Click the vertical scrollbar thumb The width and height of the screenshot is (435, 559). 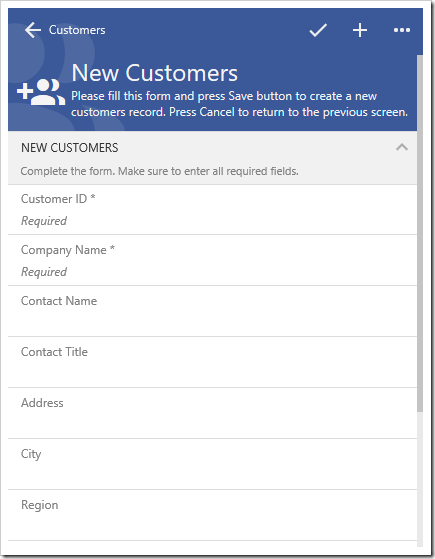click(420, 234)
